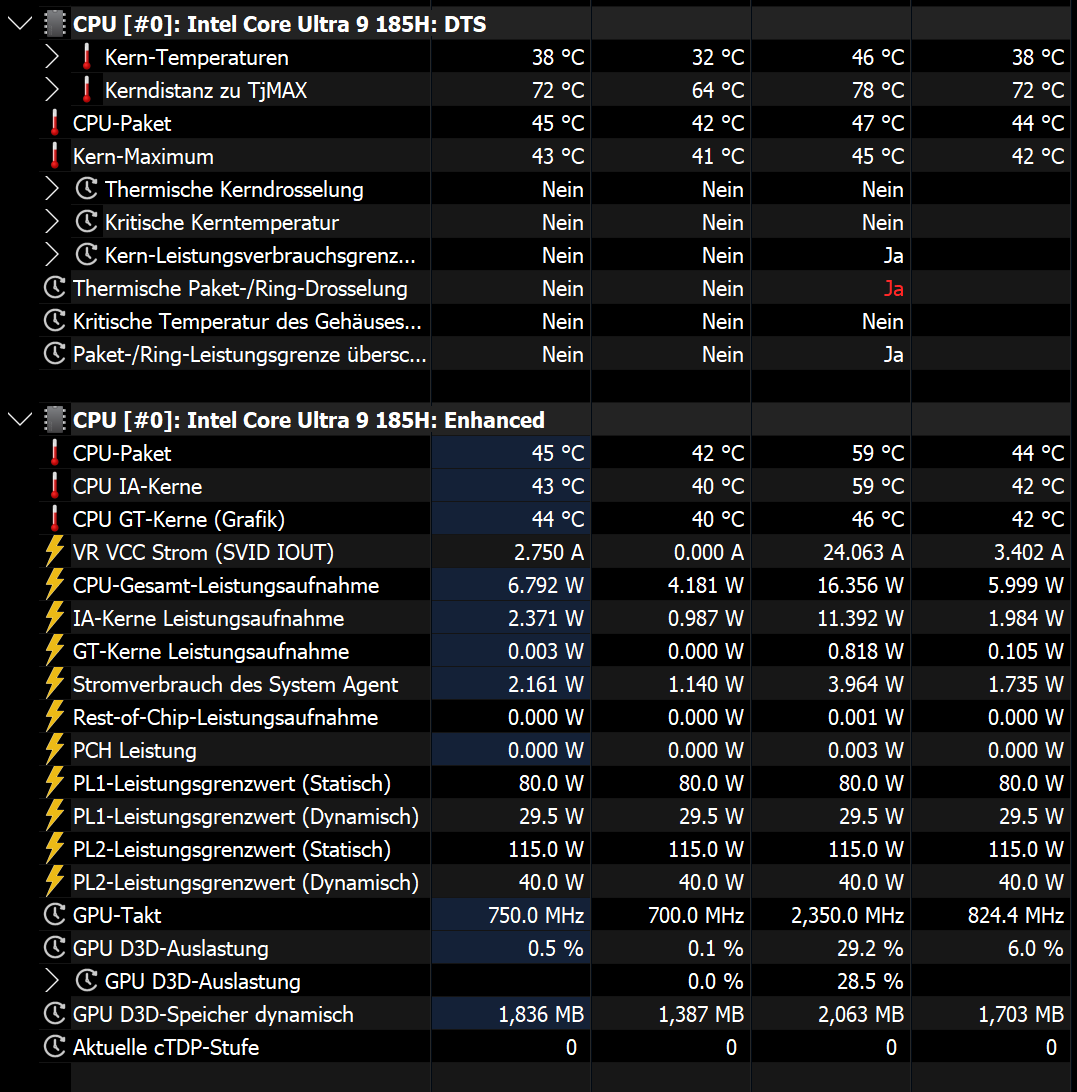The image size is (1077, 1092).
Task: Click the thermometer icon for Kerndistanz zu TjMAX
Action: pos(86,90)
